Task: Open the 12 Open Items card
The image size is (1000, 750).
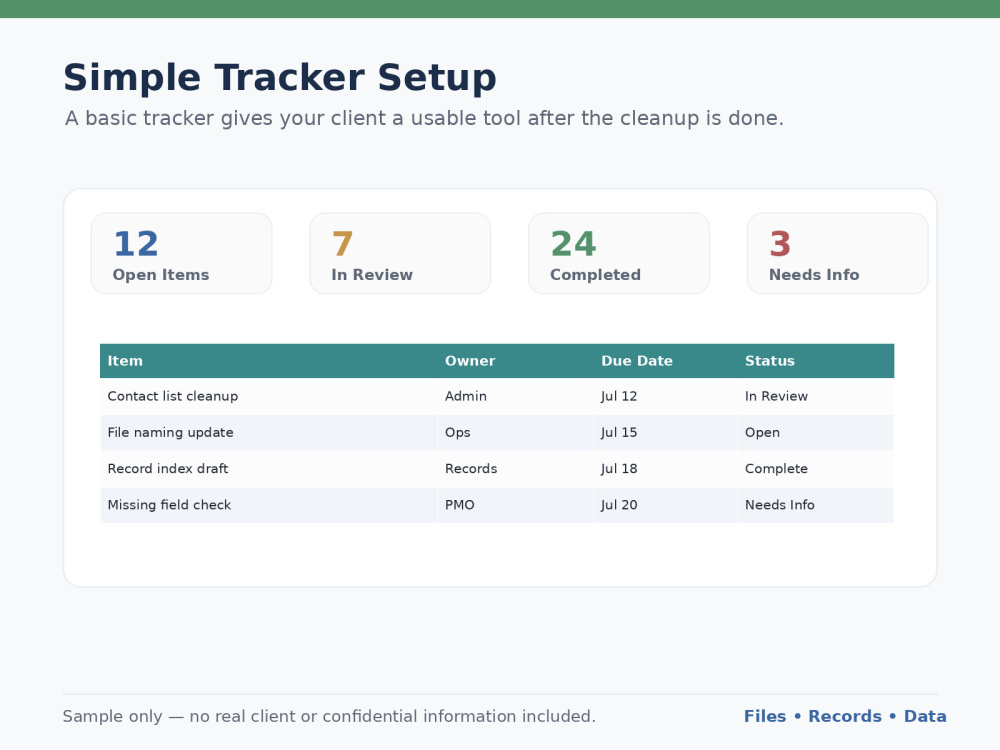Action: pos(182,253)
